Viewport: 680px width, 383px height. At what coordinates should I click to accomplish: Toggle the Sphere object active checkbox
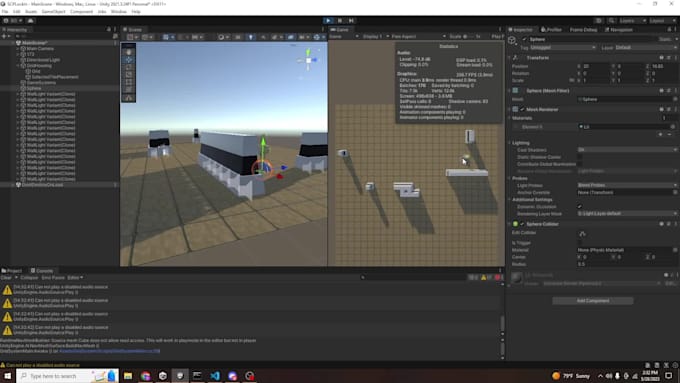tap(524, 39)
